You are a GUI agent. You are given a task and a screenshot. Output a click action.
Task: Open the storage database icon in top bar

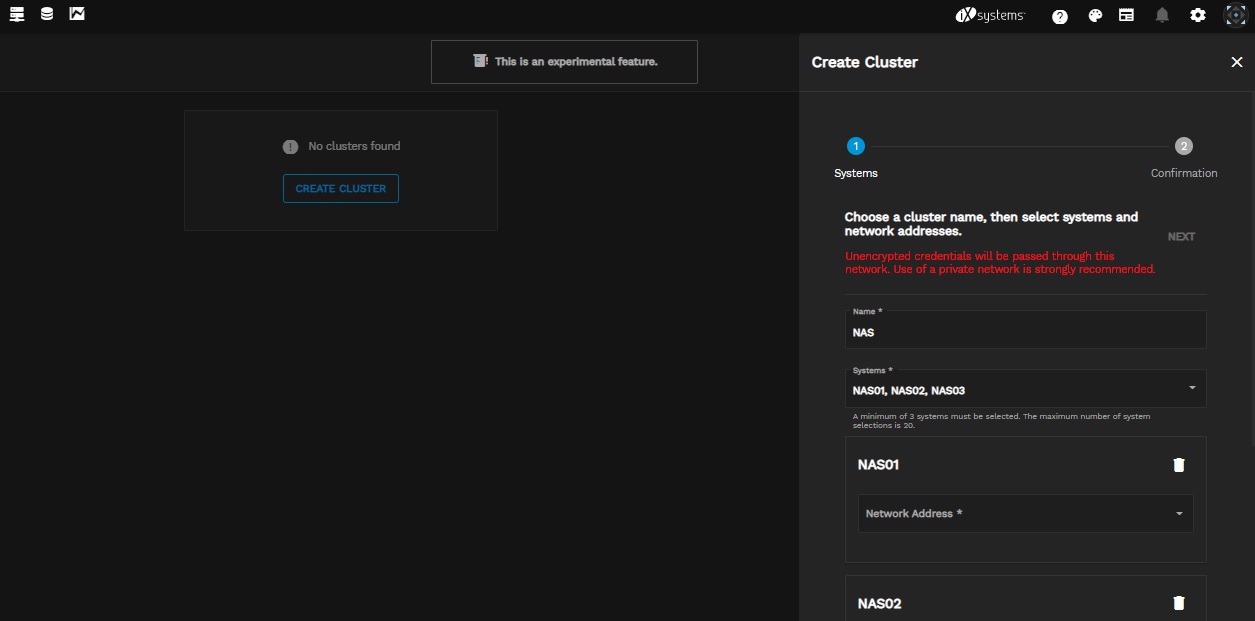[x=47, y=15]
